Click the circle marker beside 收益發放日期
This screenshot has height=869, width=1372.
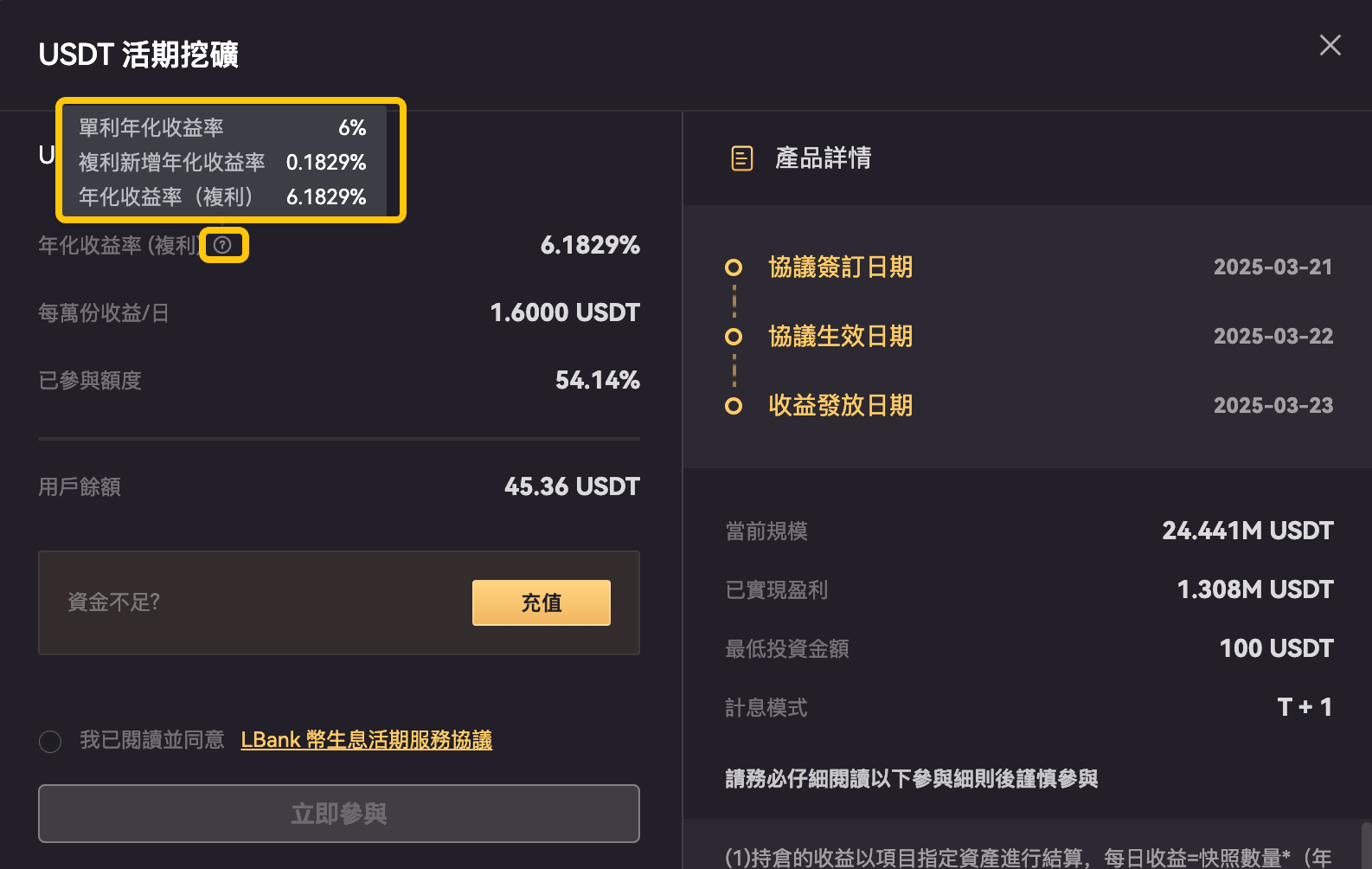click(734, 406)
